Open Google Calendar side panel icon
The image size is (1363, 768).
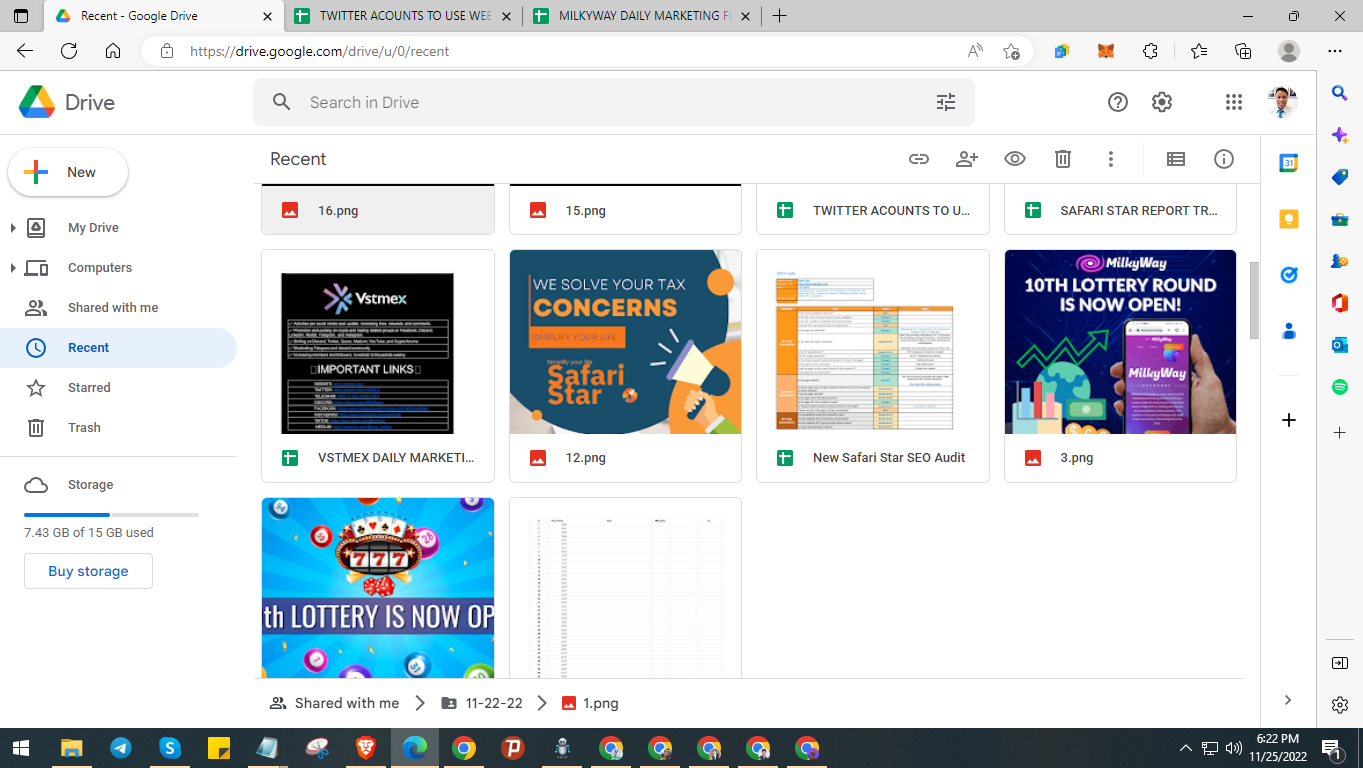(1289, 164)
